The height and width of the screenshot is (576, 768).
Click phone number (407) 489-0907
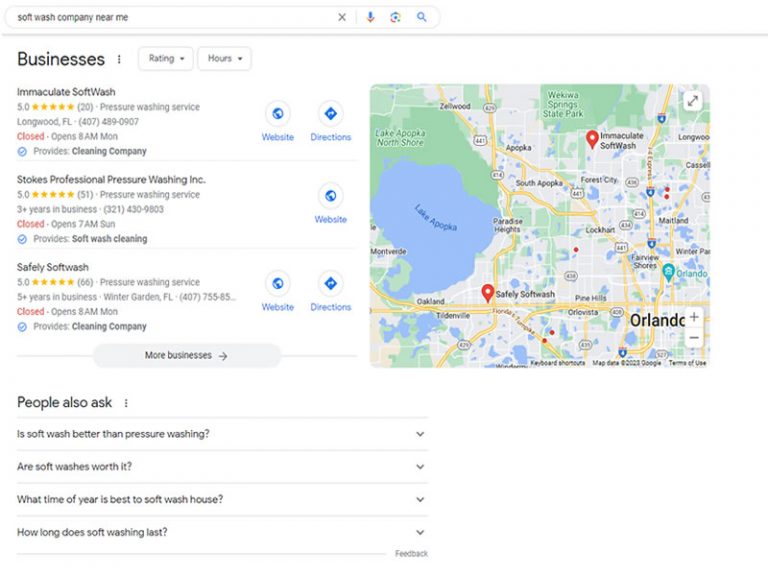(x=108, y=121)
